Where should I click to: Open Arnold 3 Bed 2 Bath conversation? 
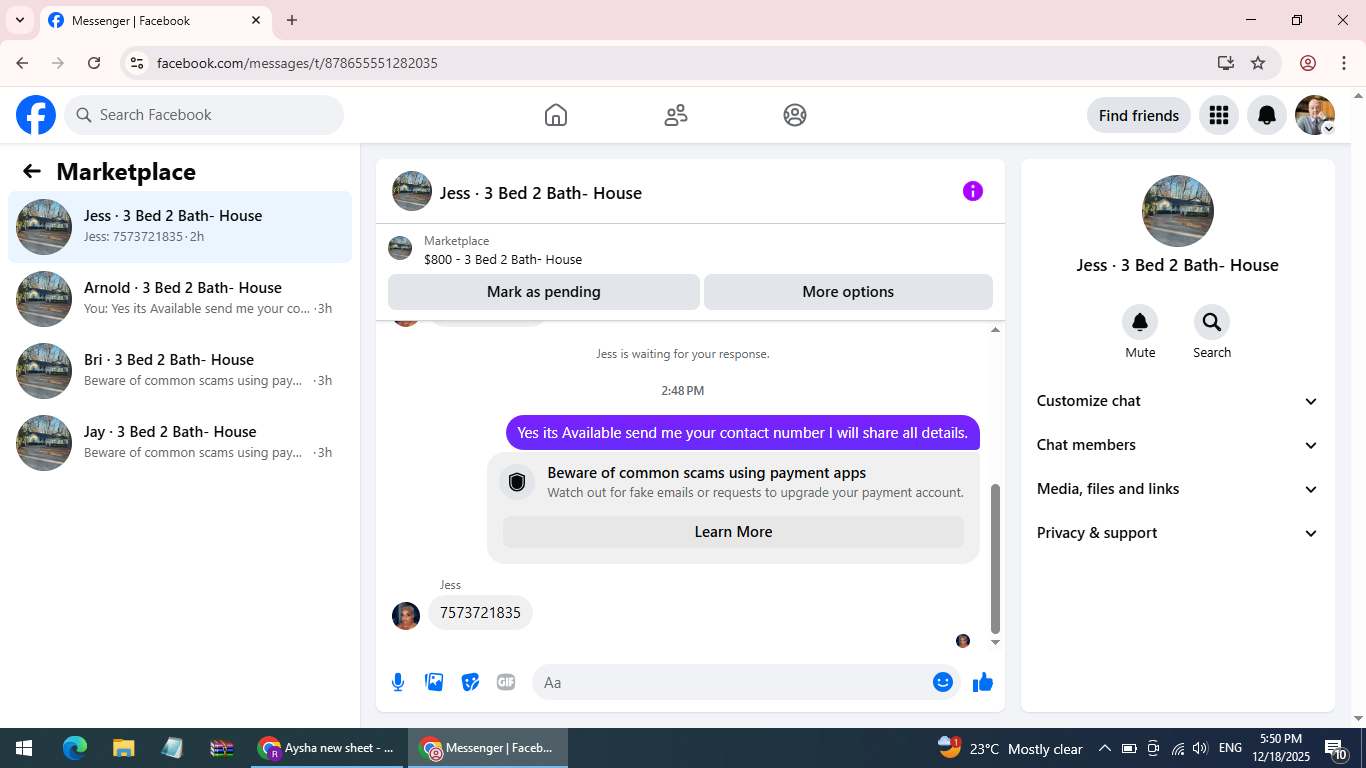(180, 299)
